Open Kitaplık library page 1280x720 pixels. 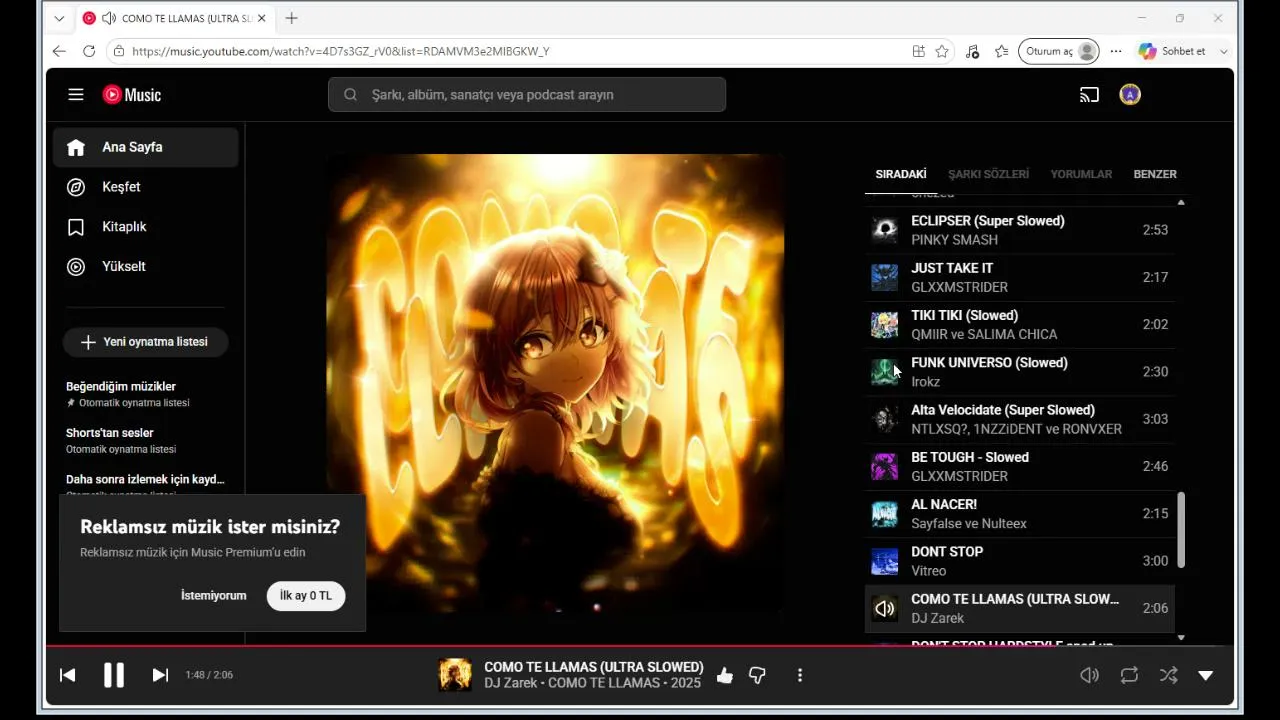click(x=146, y=227)
